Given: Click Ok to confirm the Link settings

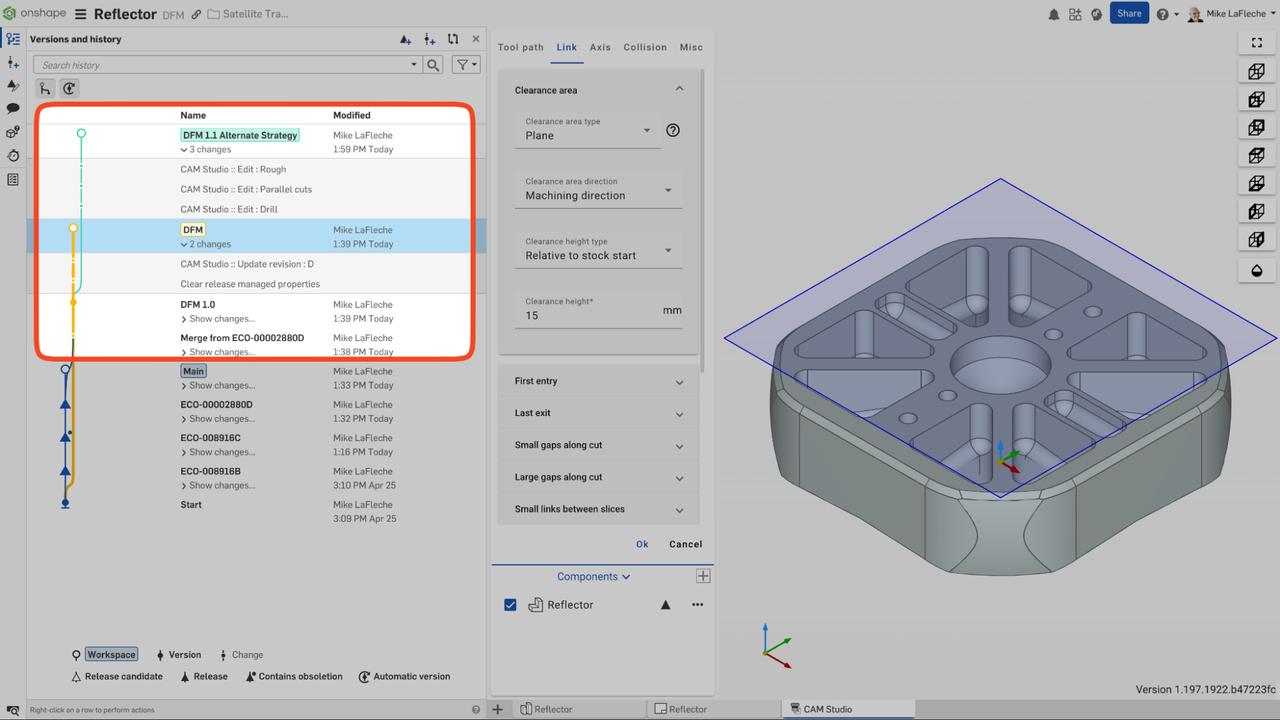Looking at the screenshot, I should [x=642, y=544].
